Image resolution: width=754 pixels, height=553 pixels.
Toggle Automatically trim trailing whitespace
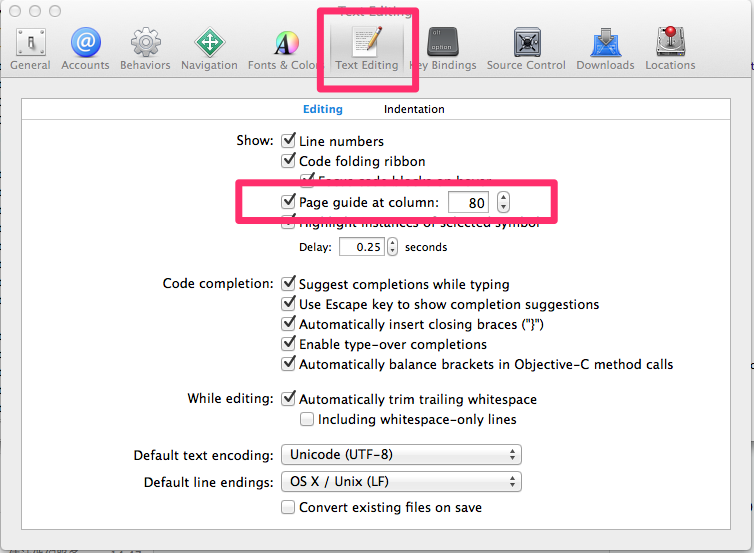[x=289, y=399]
